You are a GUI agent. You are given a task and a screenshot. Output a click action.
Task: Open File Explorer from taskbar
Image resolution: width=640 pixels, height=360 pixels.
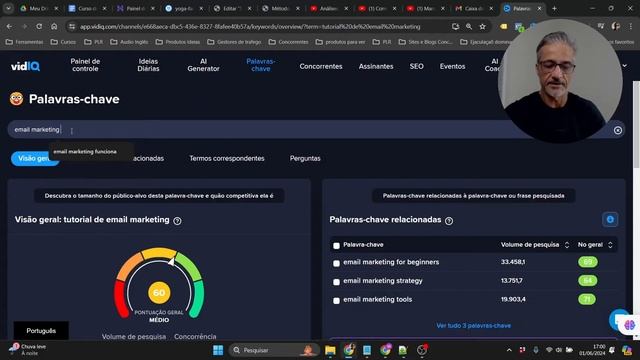tap(330, 350)
